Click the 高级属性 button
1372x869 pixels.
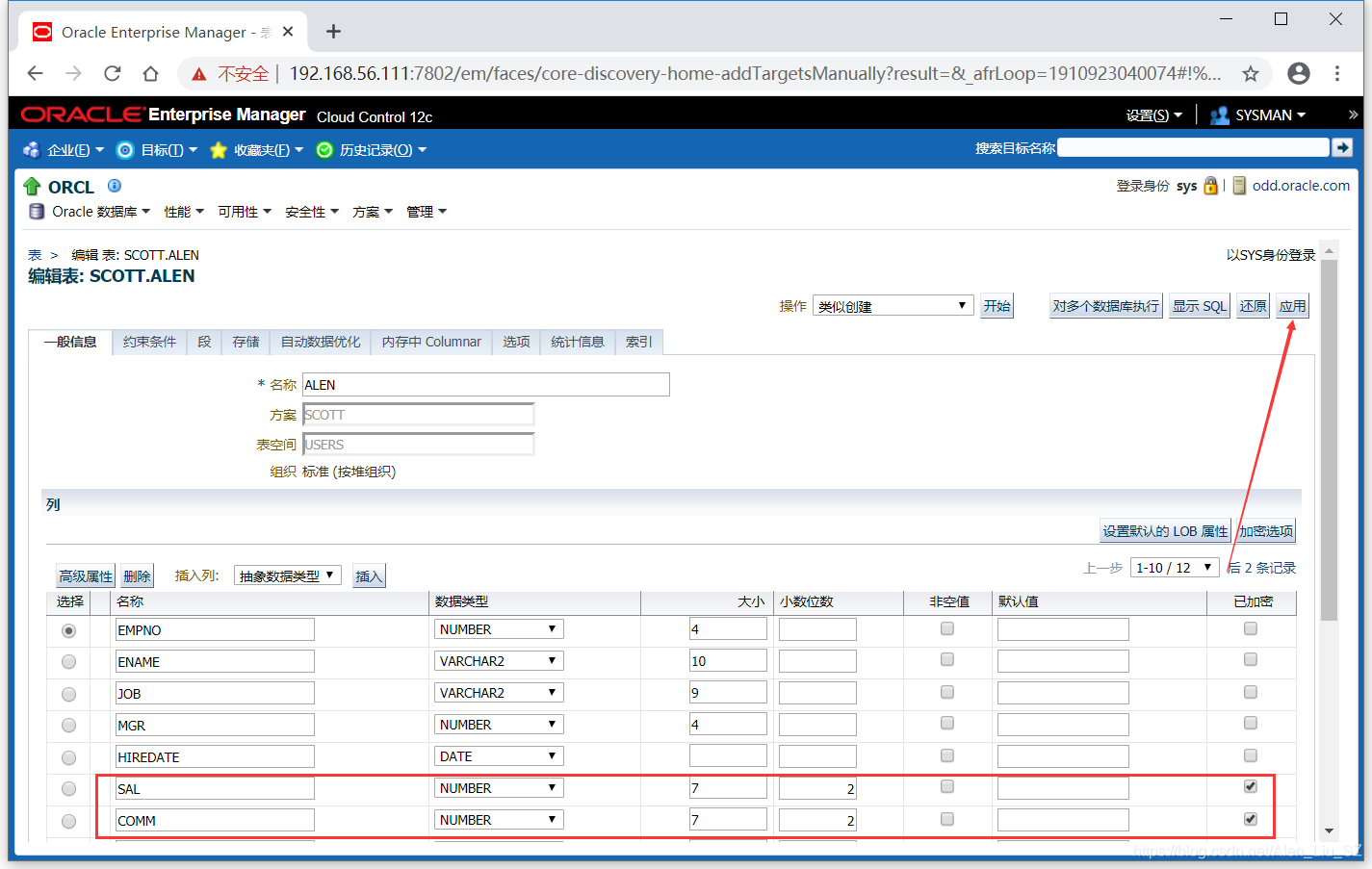pos(86,576)
